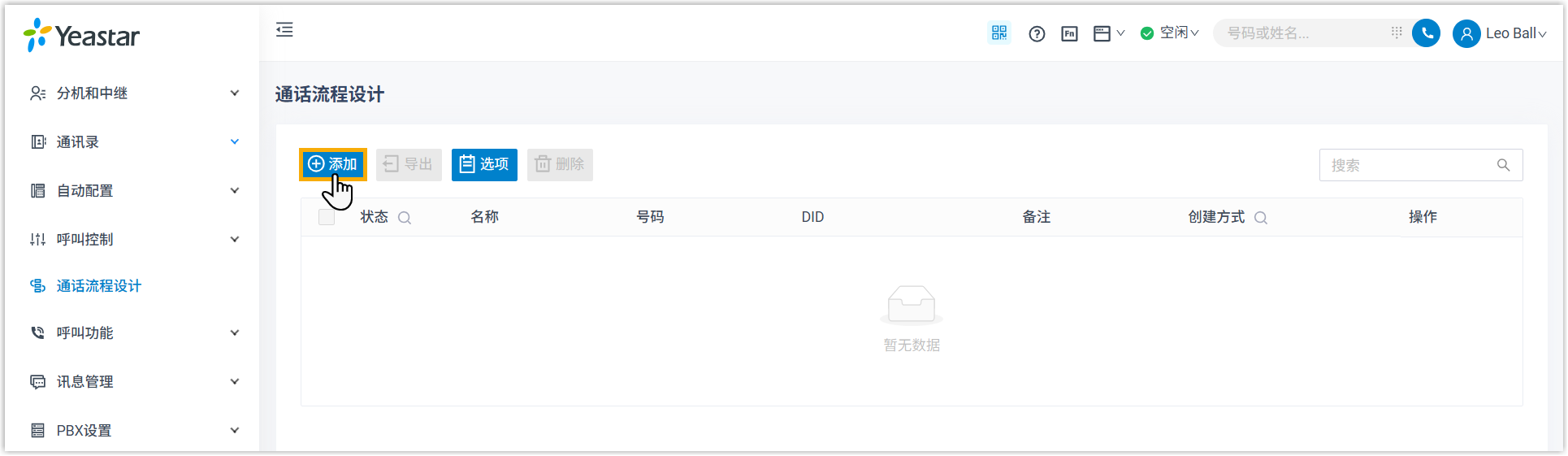Select 通话流程设计 in the sidebar
The image size is (1568, 456).
pyautogui.click(x=98, y=286)
